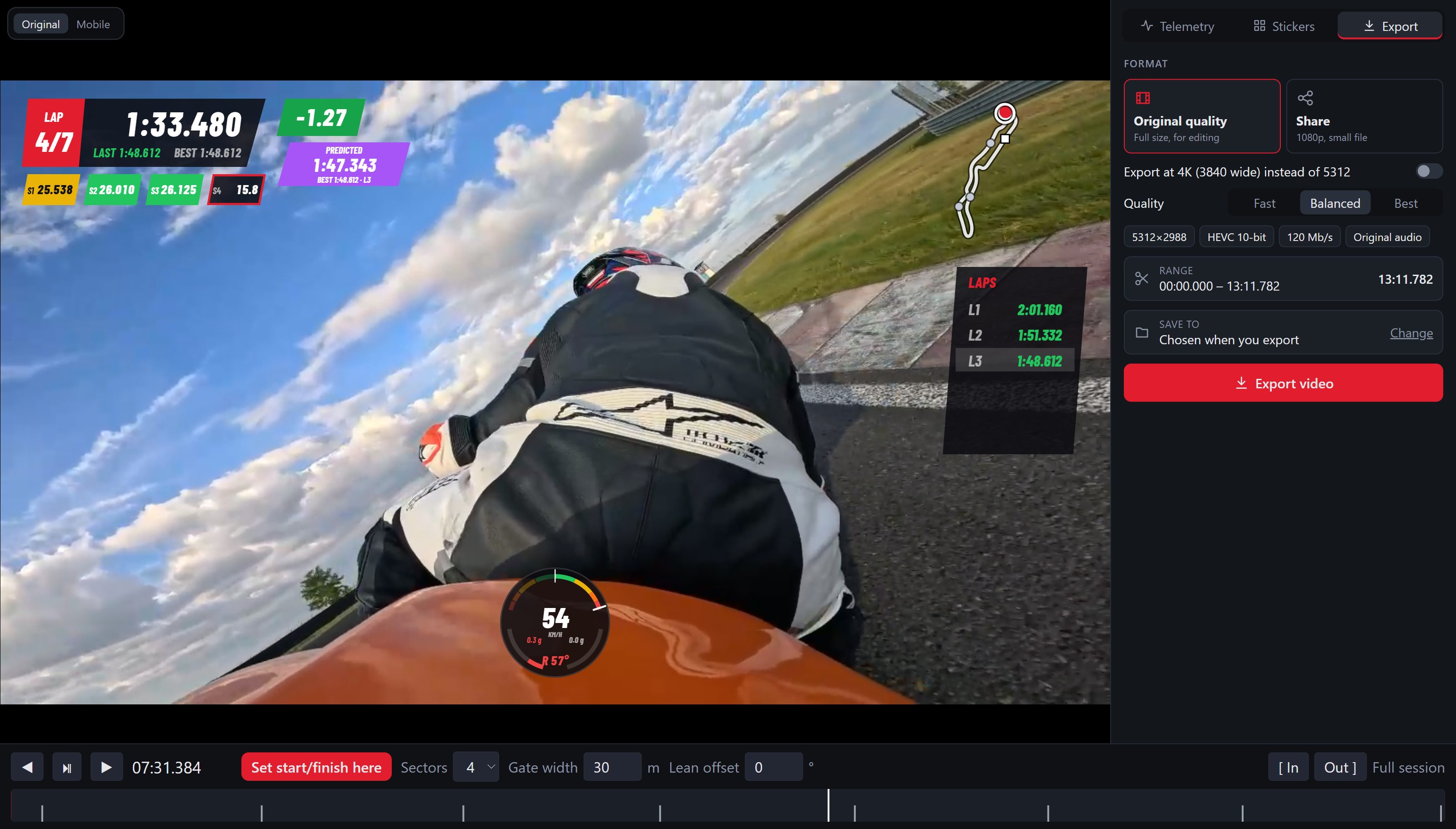Screen dimensions: 1456x829
Task: Click the Lean offset input field
Action: (x=773, y=767)
